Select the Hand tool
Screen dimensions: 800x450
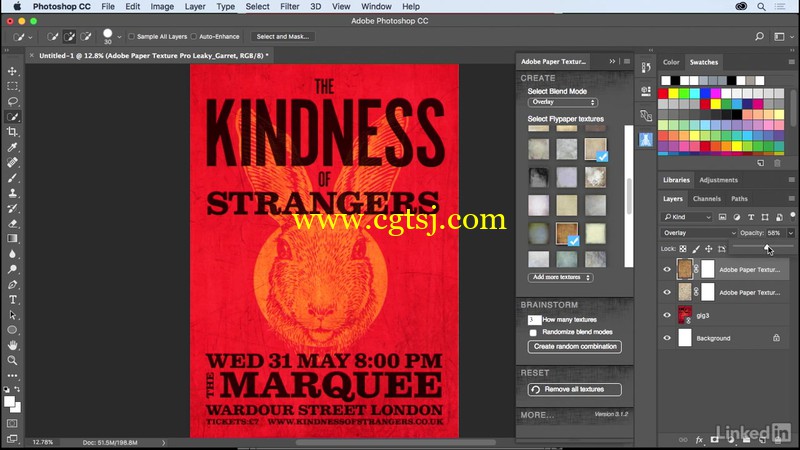coord(12,345)
